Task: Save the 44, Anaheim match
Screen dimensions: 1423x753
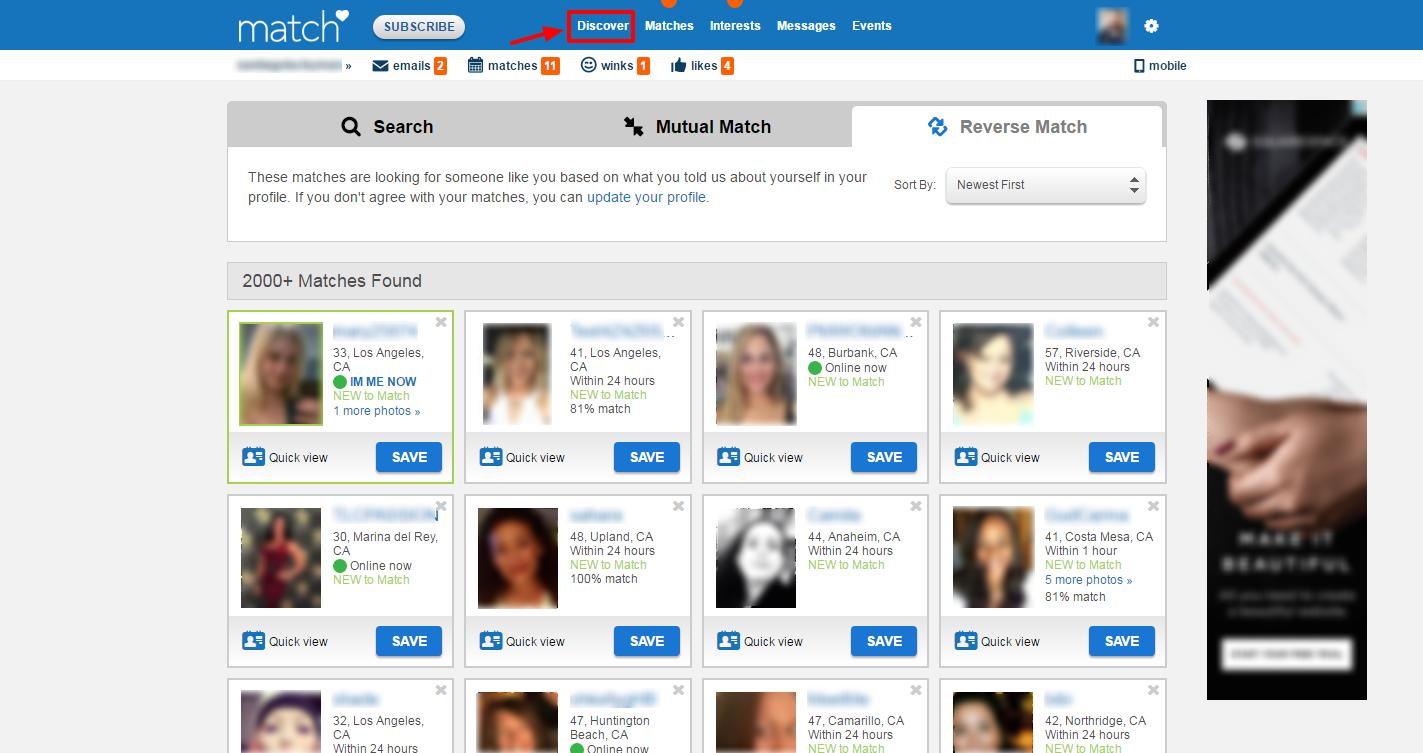Action: pyautogui.click(x=884, y=641)
